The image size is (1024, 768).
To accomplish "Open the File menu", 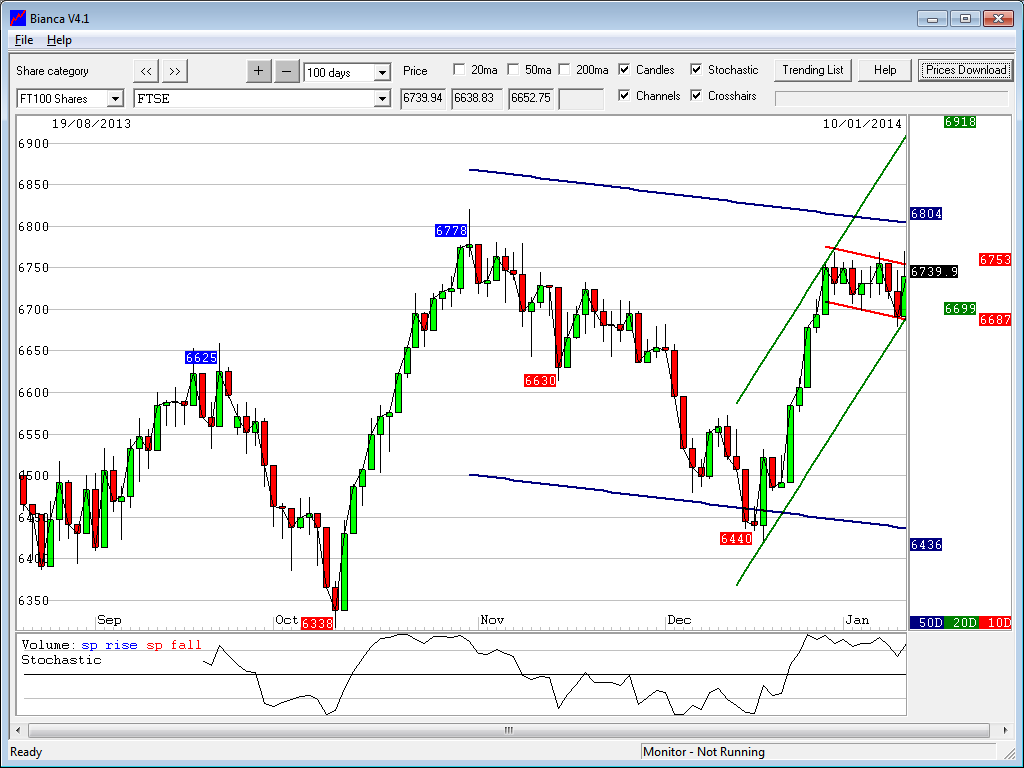I will point(24,40).
